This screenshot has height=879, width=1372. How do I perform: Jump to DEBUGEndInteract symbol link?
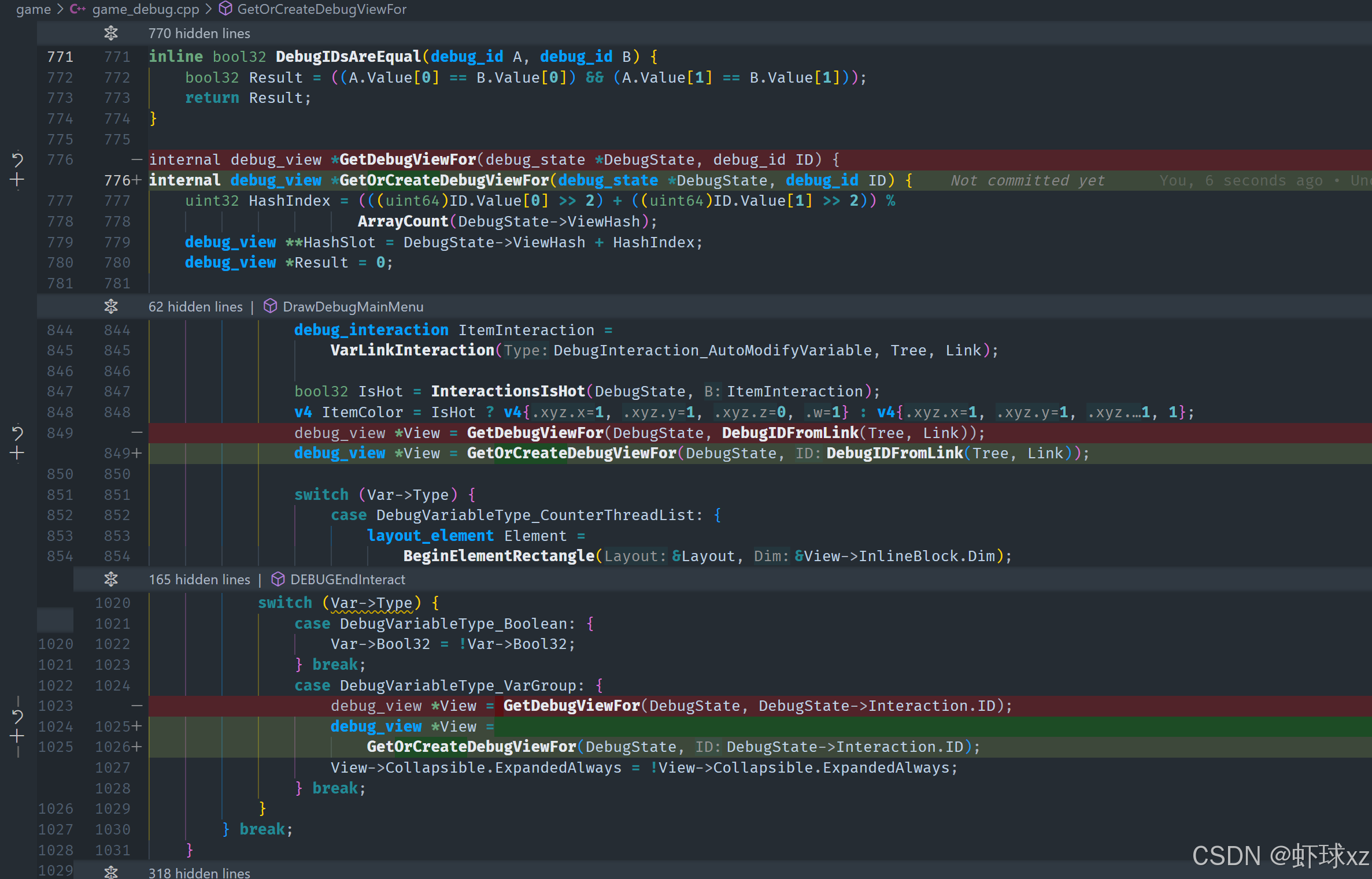pos(347,580)
